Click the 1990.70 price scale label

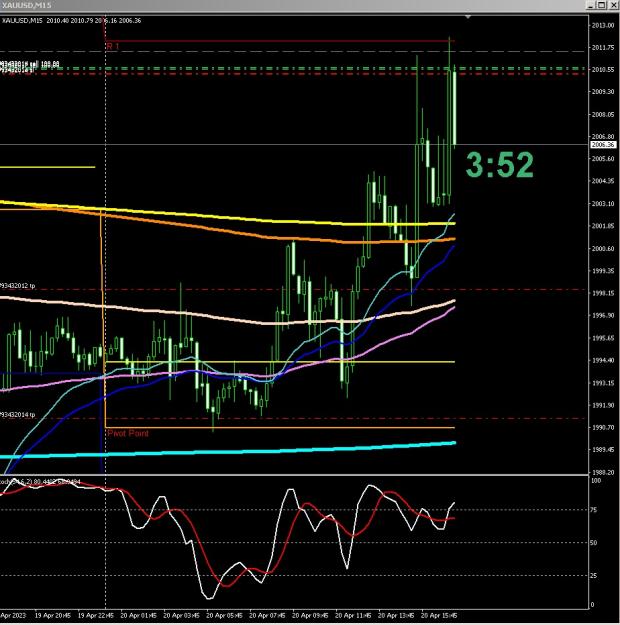pos(603,427)
